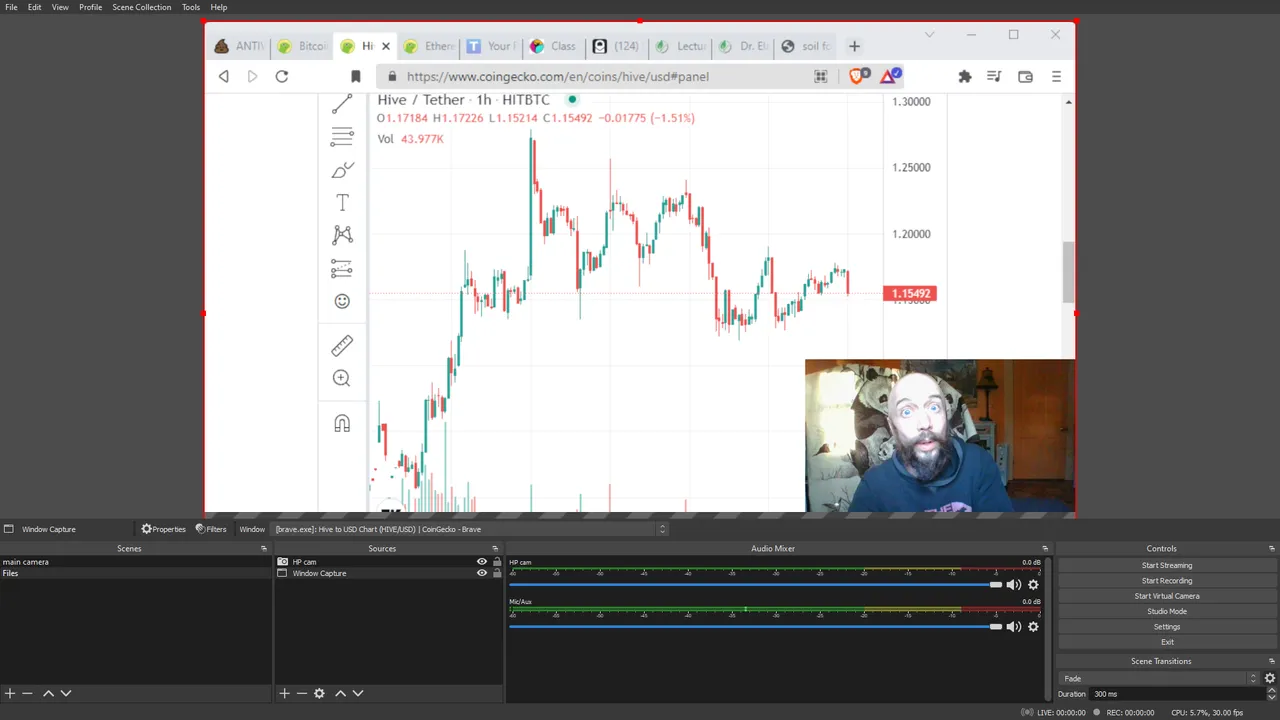
Task: Pop out the Scene Transitions dock
Action: pyautogui.click(x=1272, y=661)
